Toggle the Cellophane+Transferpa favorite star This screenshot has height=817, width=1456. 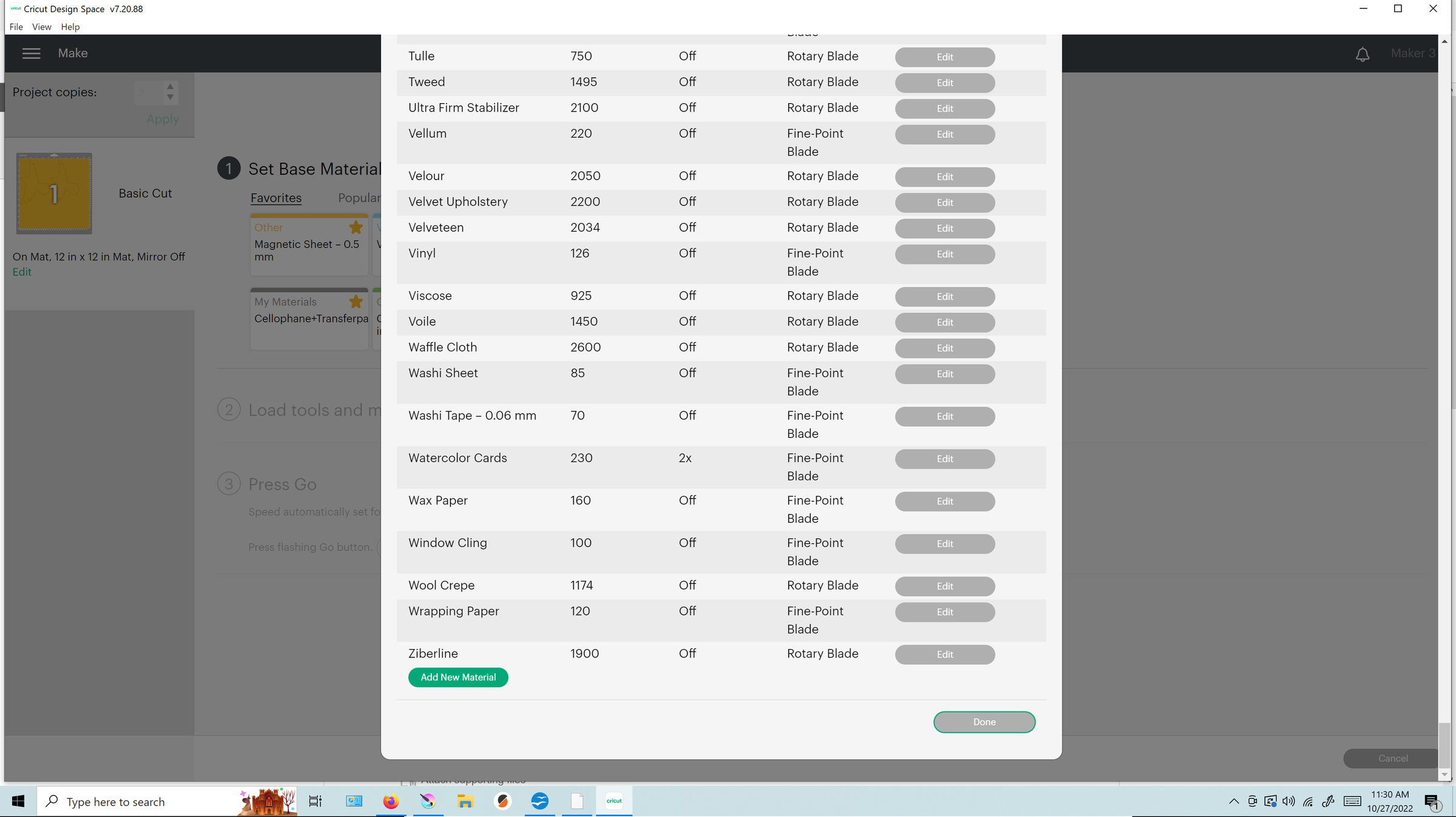coord(356,301)
